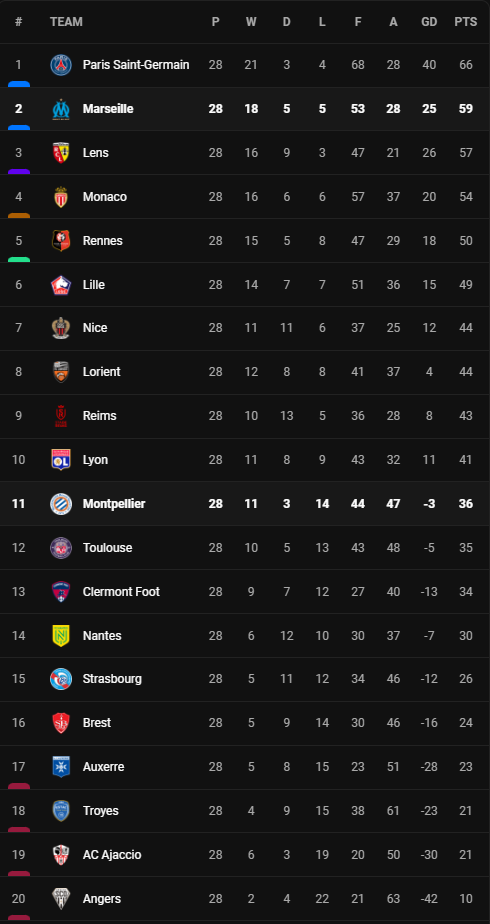This screenshot has height=924, width=490.
Task: Click the AC Ajaccio team name
Action: click(x=112, y=854)
